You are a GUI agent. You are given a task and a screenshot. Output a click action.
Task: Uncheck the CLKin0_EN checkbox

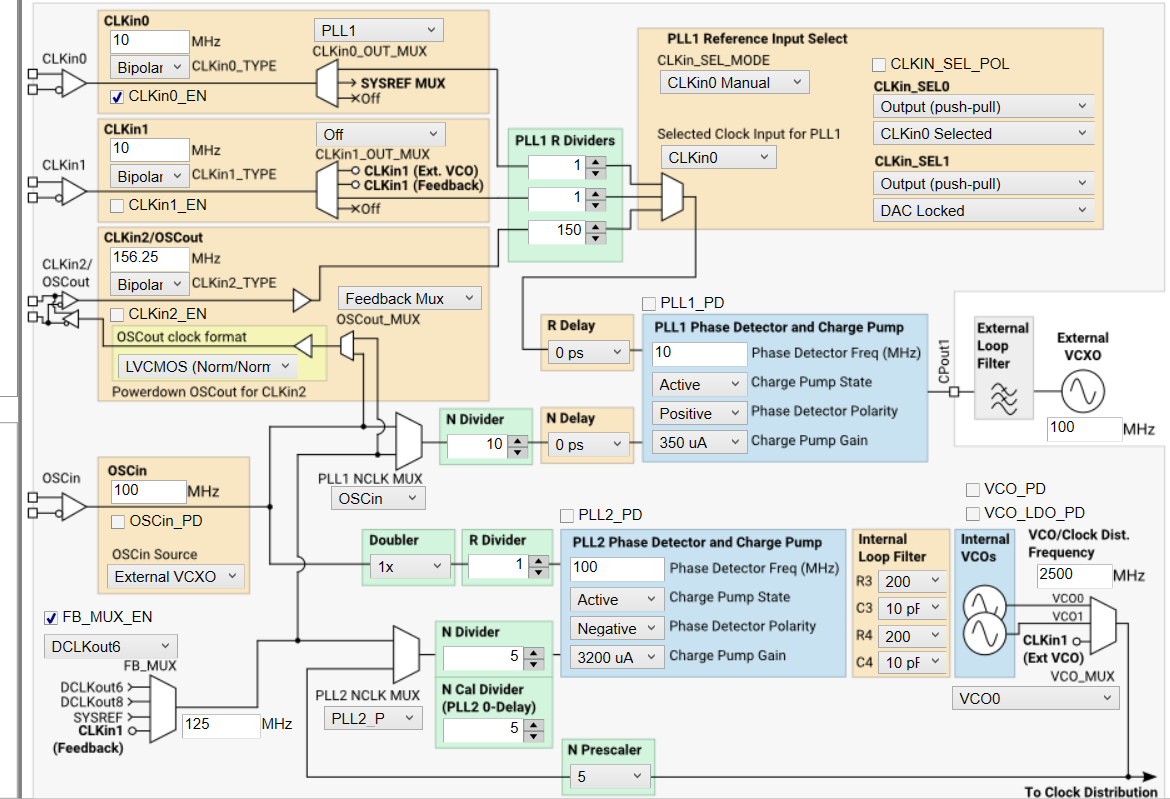coord(117,96)
